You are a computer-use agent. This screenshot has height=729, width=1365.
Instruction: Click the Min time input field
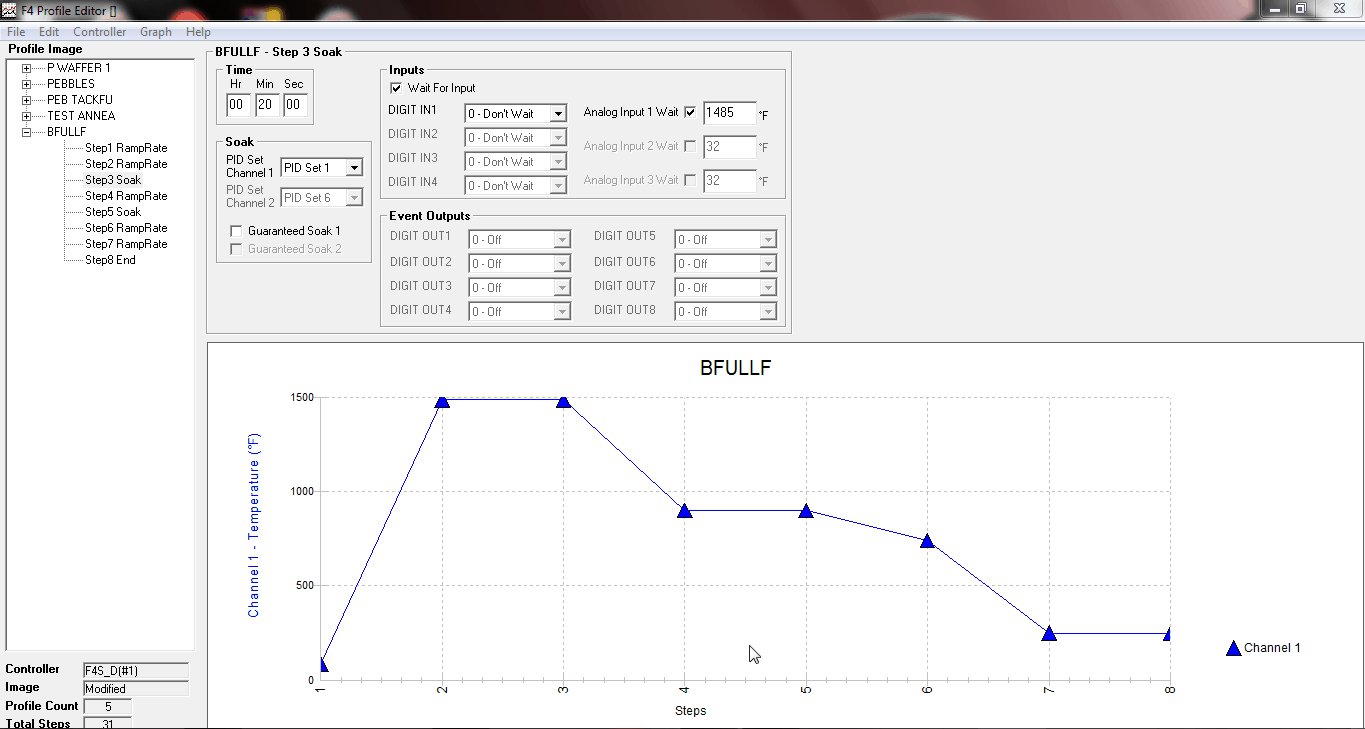tap(265, 105)
